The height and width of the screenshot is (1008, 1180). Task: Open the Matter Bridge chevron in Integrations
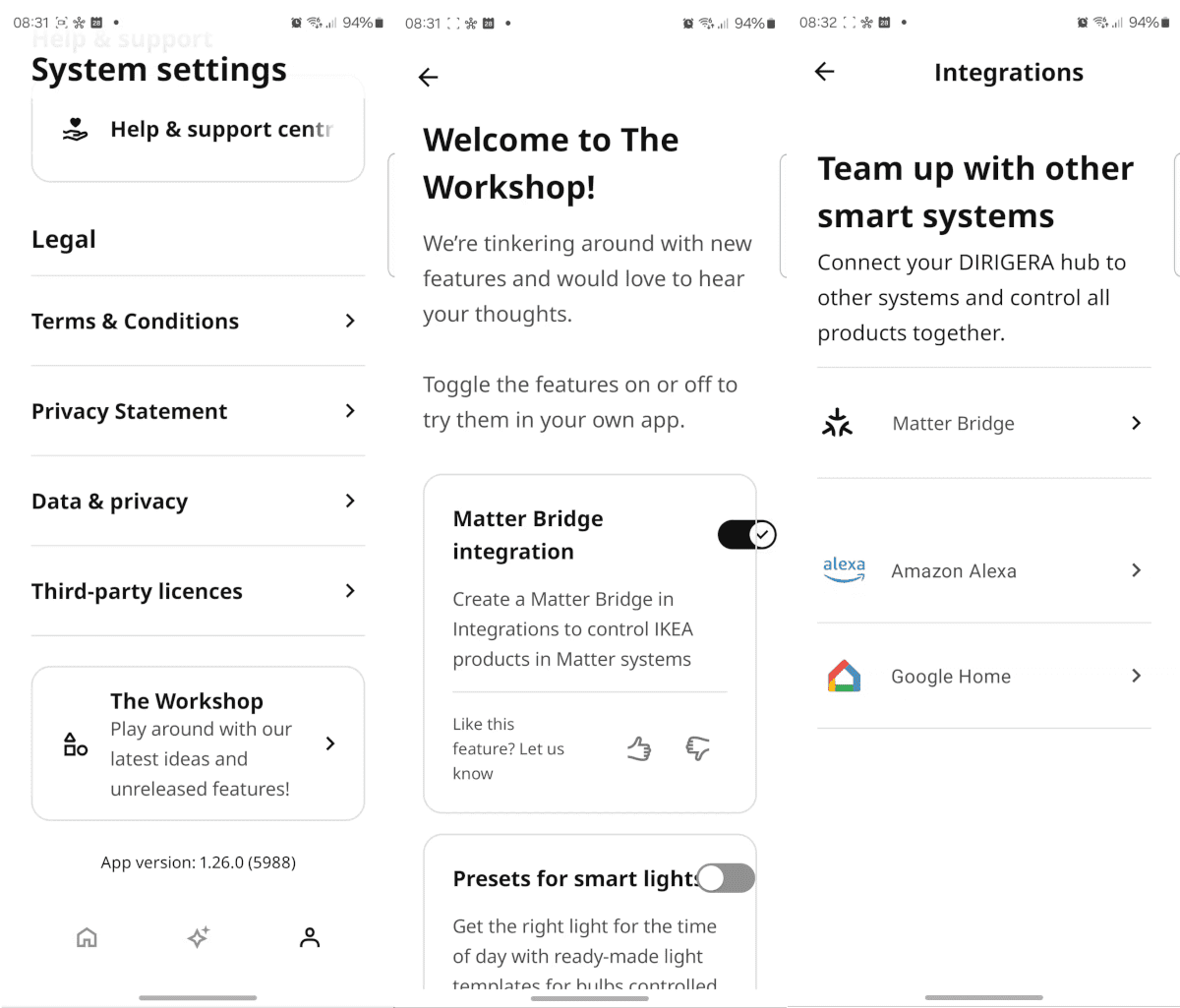(1136, 423)
